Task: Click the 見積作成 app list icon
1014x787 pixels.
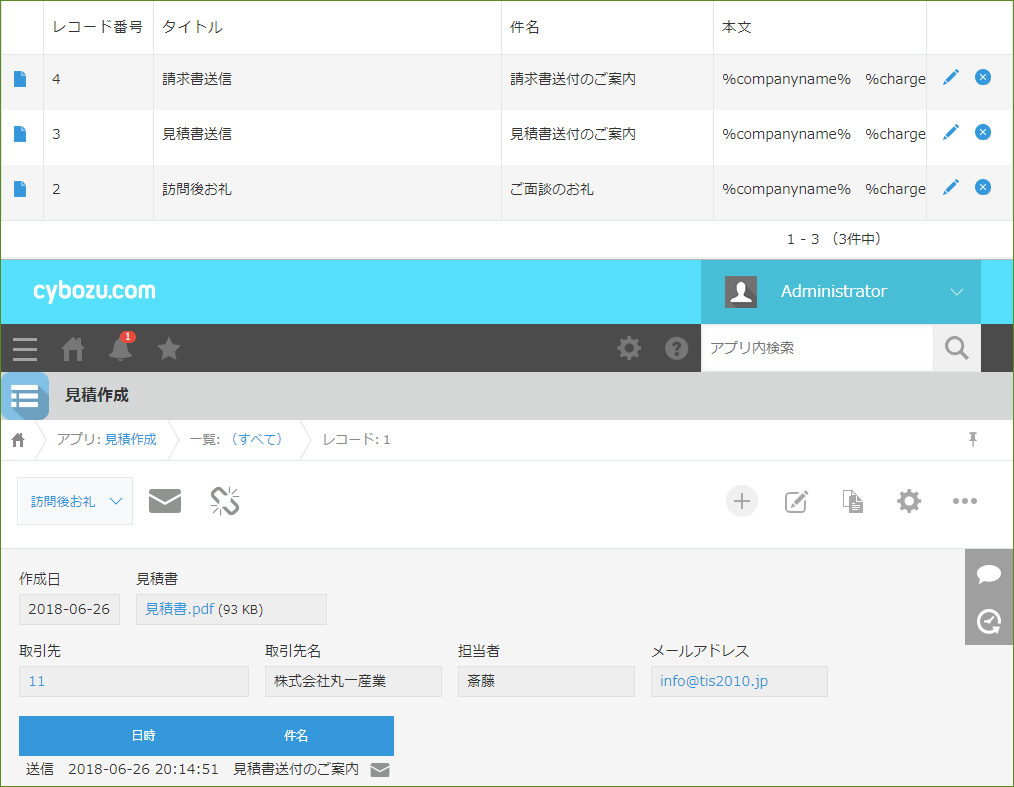Action: click(25, 396)
